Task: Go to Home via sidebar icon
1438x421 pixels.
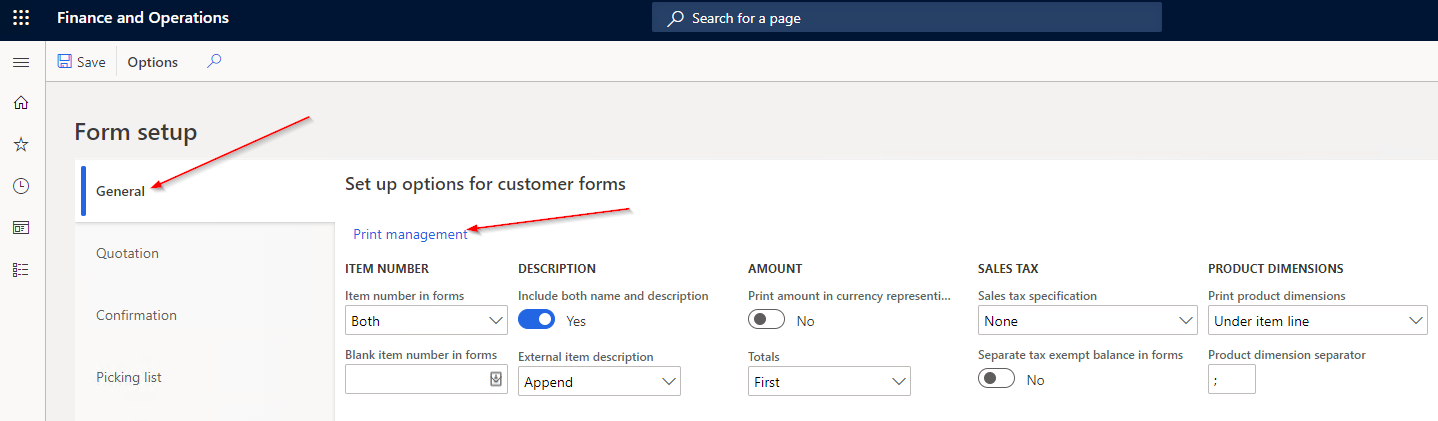Action: tap(21, 103)
